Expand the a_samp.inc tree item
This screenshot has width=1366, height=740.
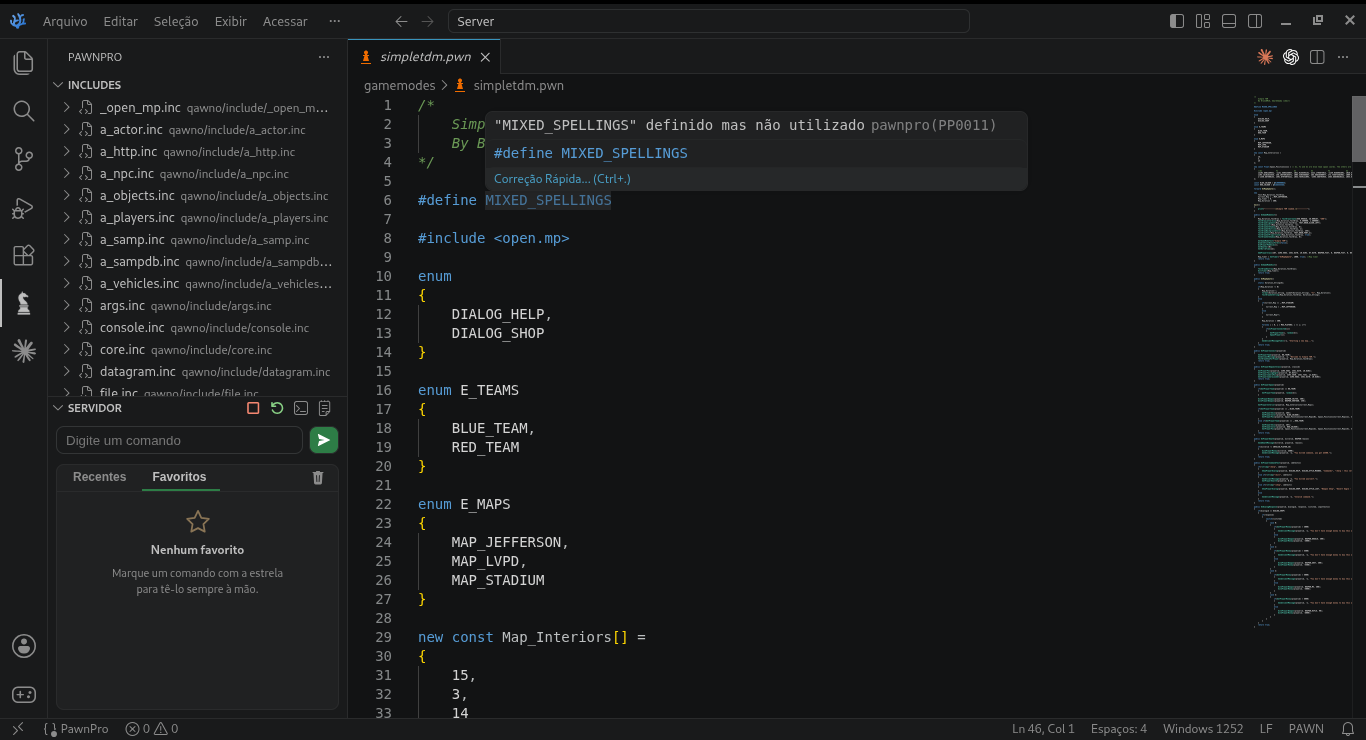click(67, 240)
